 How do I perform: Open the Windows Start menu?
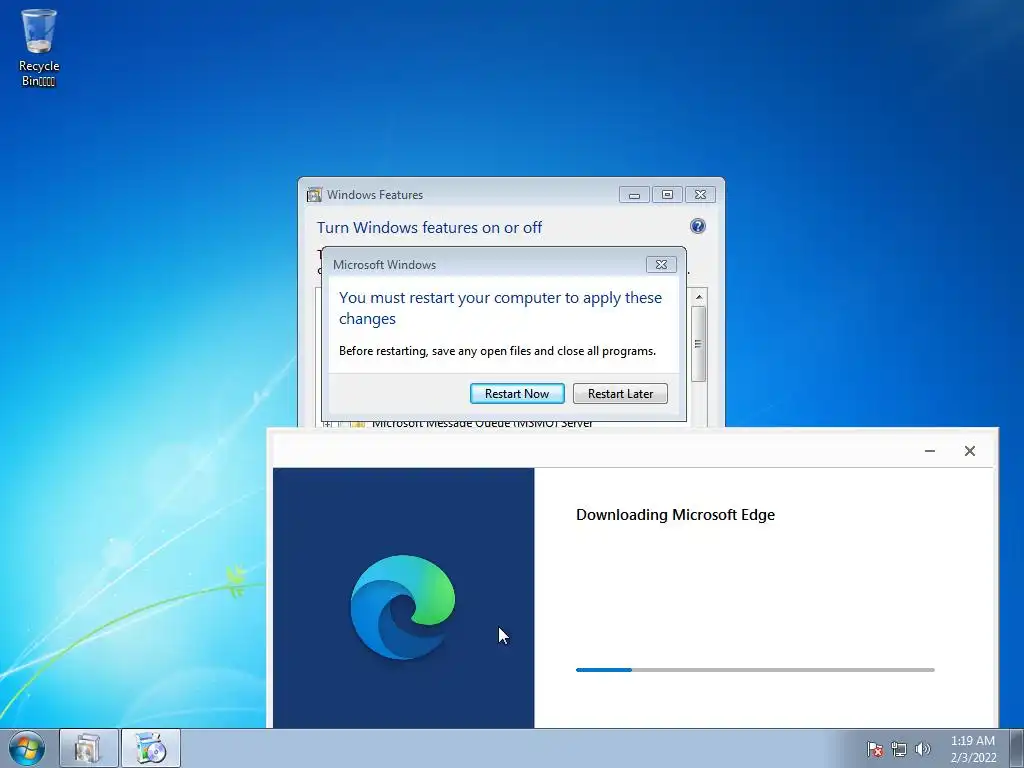tap(27, 748)
